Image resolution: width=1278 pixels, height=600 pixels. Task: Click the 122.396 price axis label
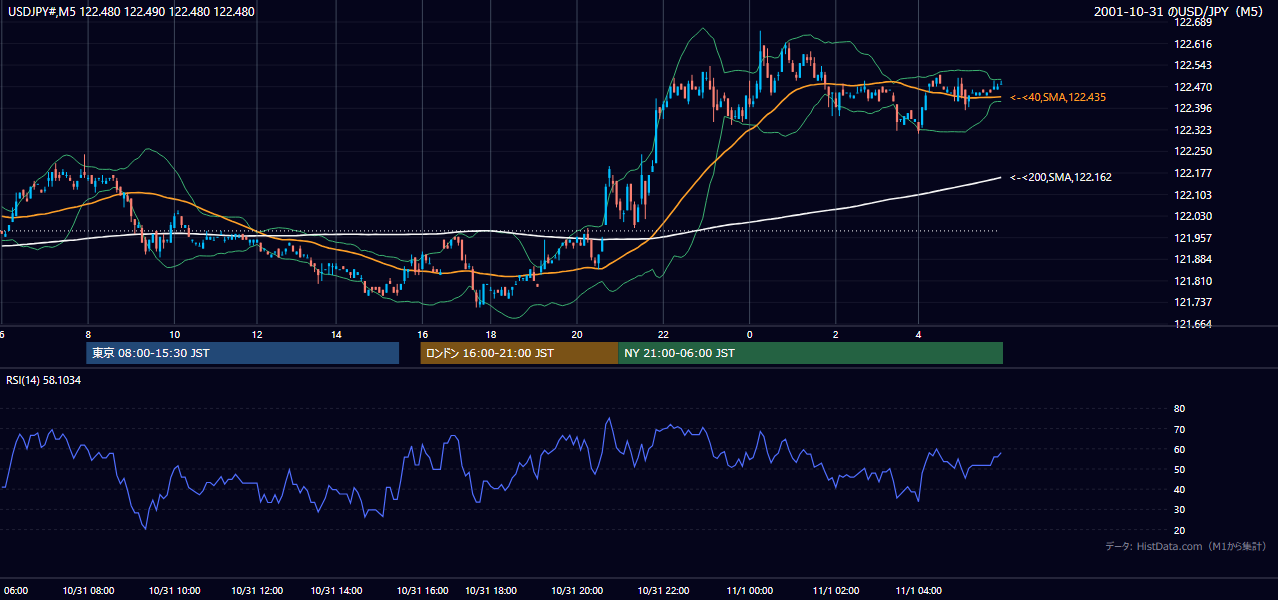pyautogui.click(x=1194, y=108)
